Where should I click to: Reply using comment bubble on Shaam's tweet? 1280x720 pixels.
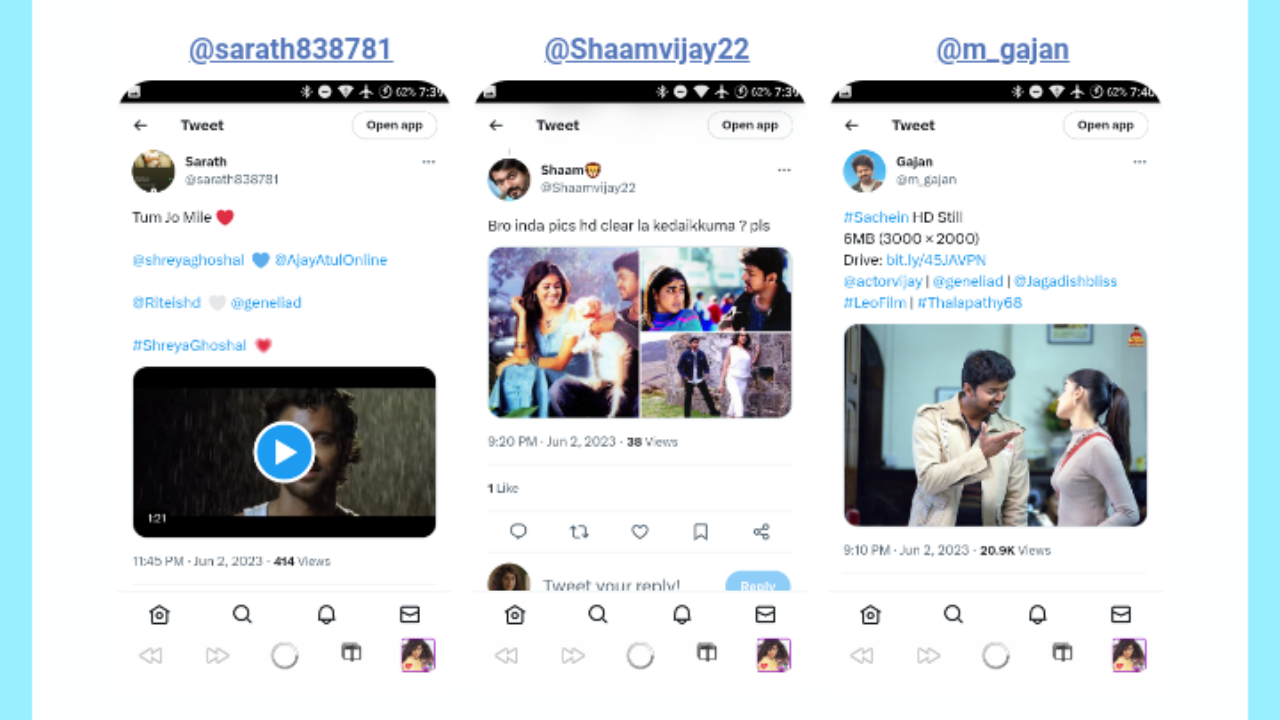(518, 532)
